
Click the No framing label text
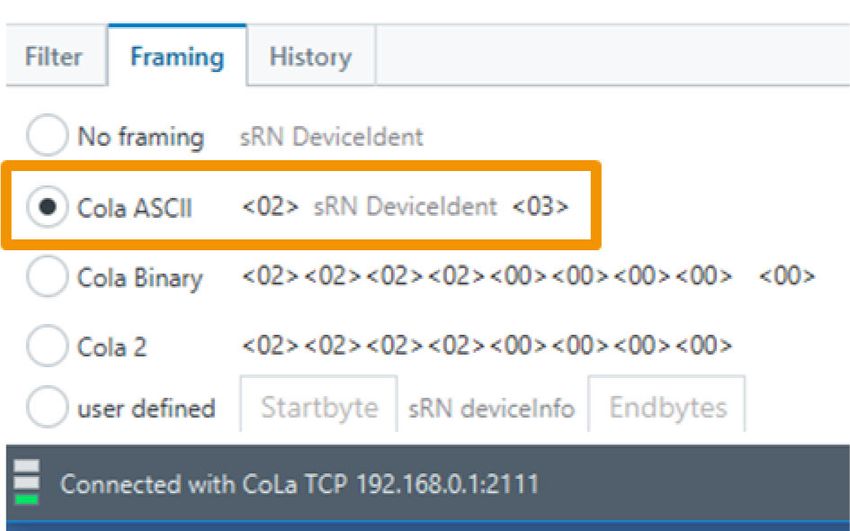tap(141, 137)
